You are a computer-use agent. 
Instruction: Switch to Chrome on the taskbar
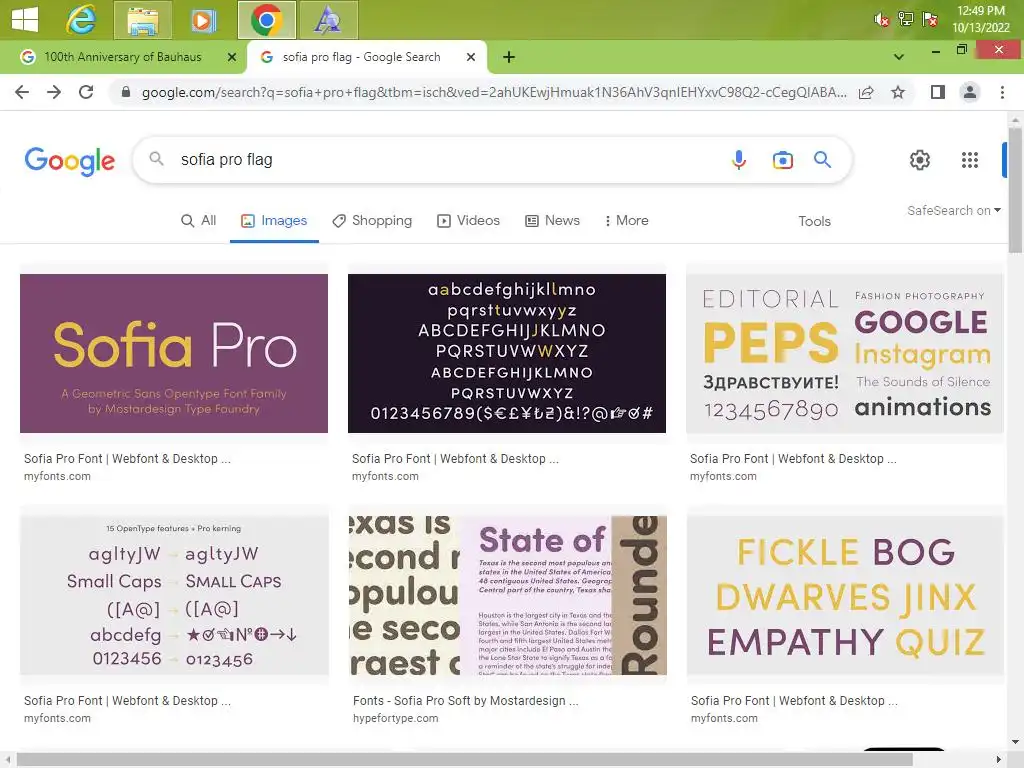point(266,20)
